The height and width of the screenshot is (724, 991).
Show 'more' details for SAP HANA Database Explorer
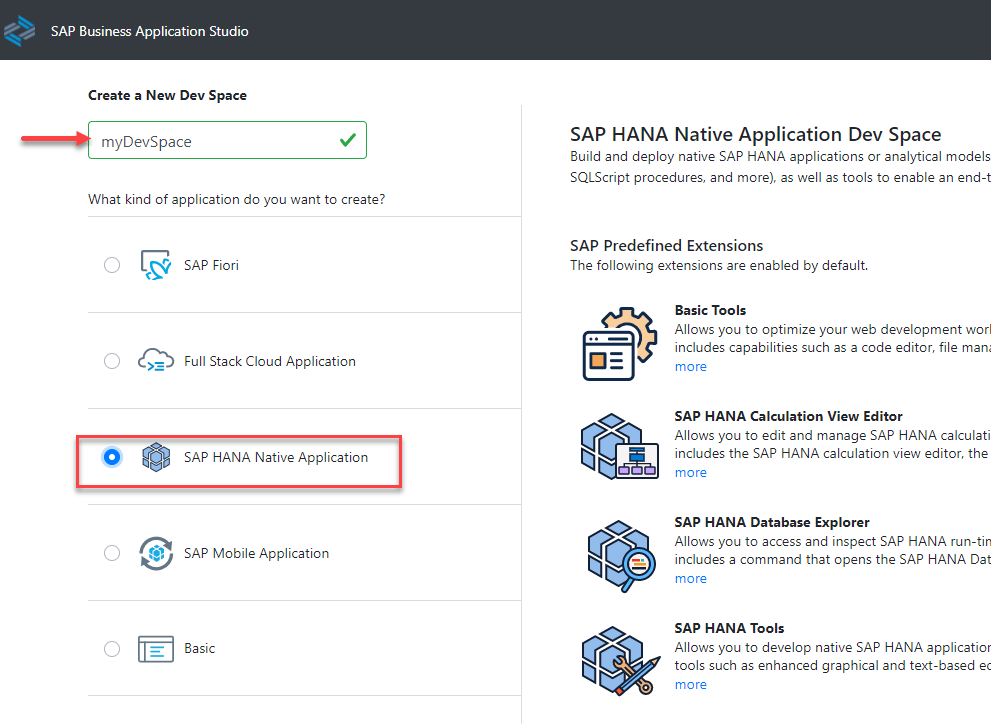(690, 579)
